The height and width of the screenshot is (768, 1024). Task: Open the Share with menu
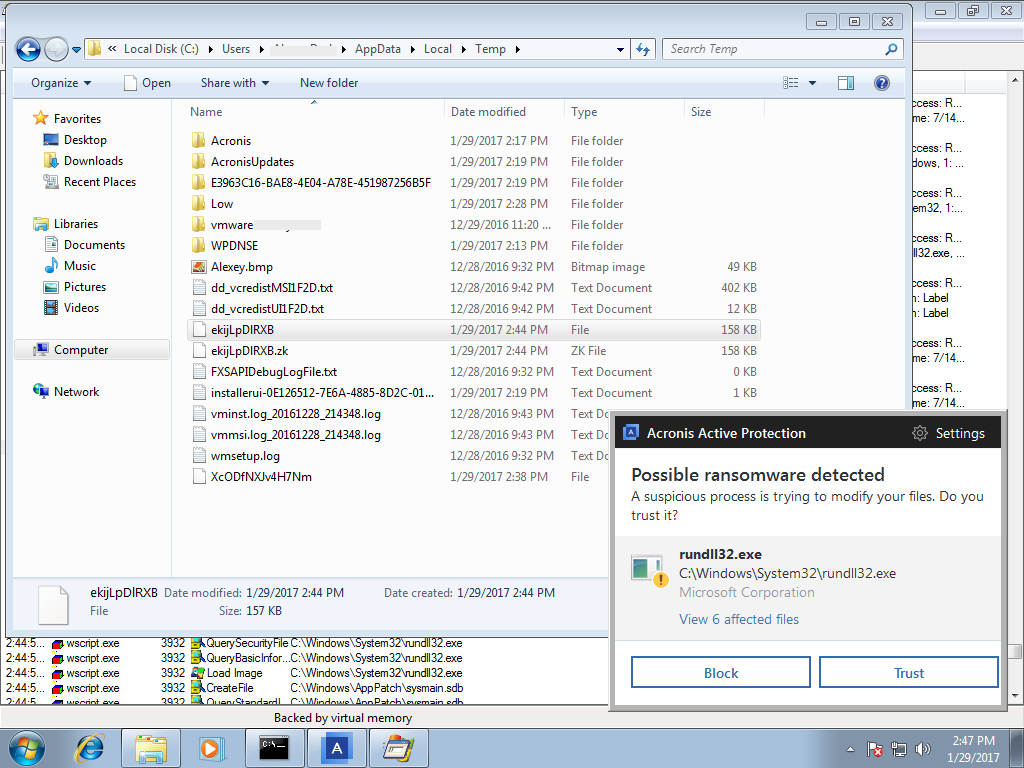point(235,83)
